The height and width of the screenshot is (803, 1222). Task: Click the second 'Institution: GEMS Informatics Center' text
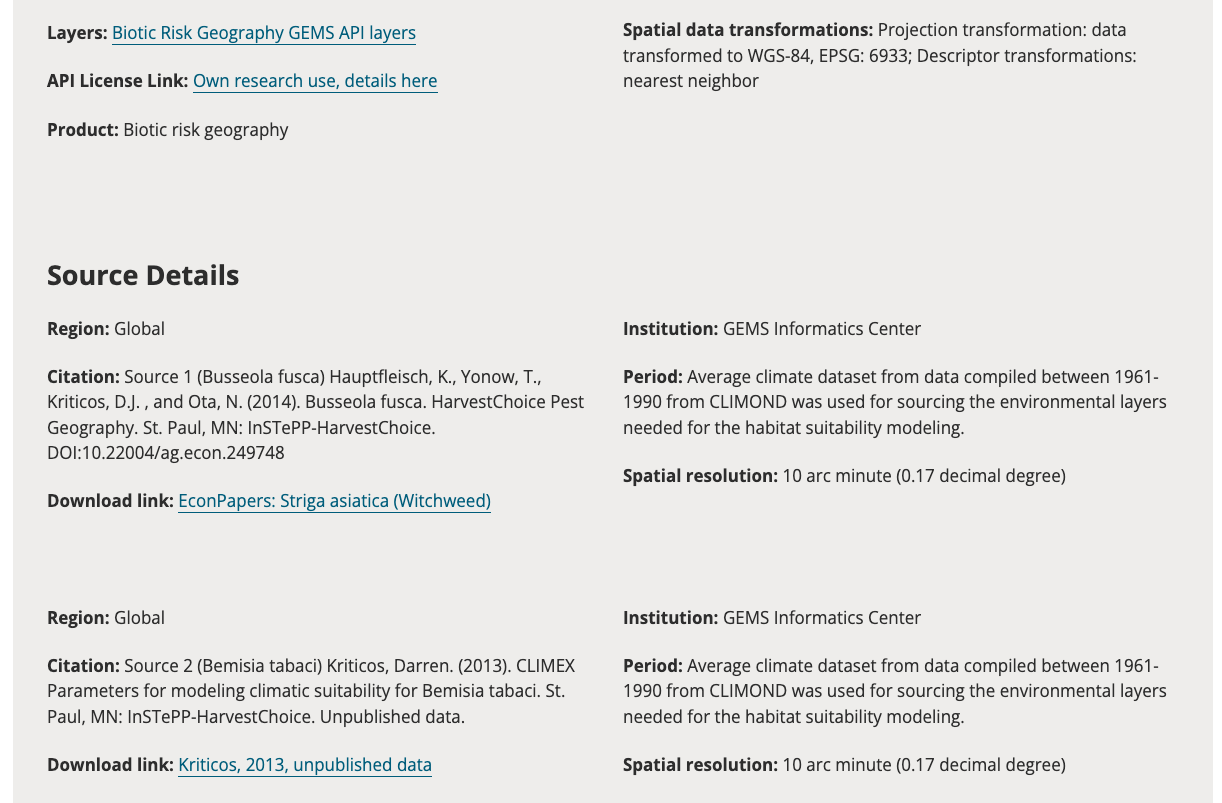point(771,618)
